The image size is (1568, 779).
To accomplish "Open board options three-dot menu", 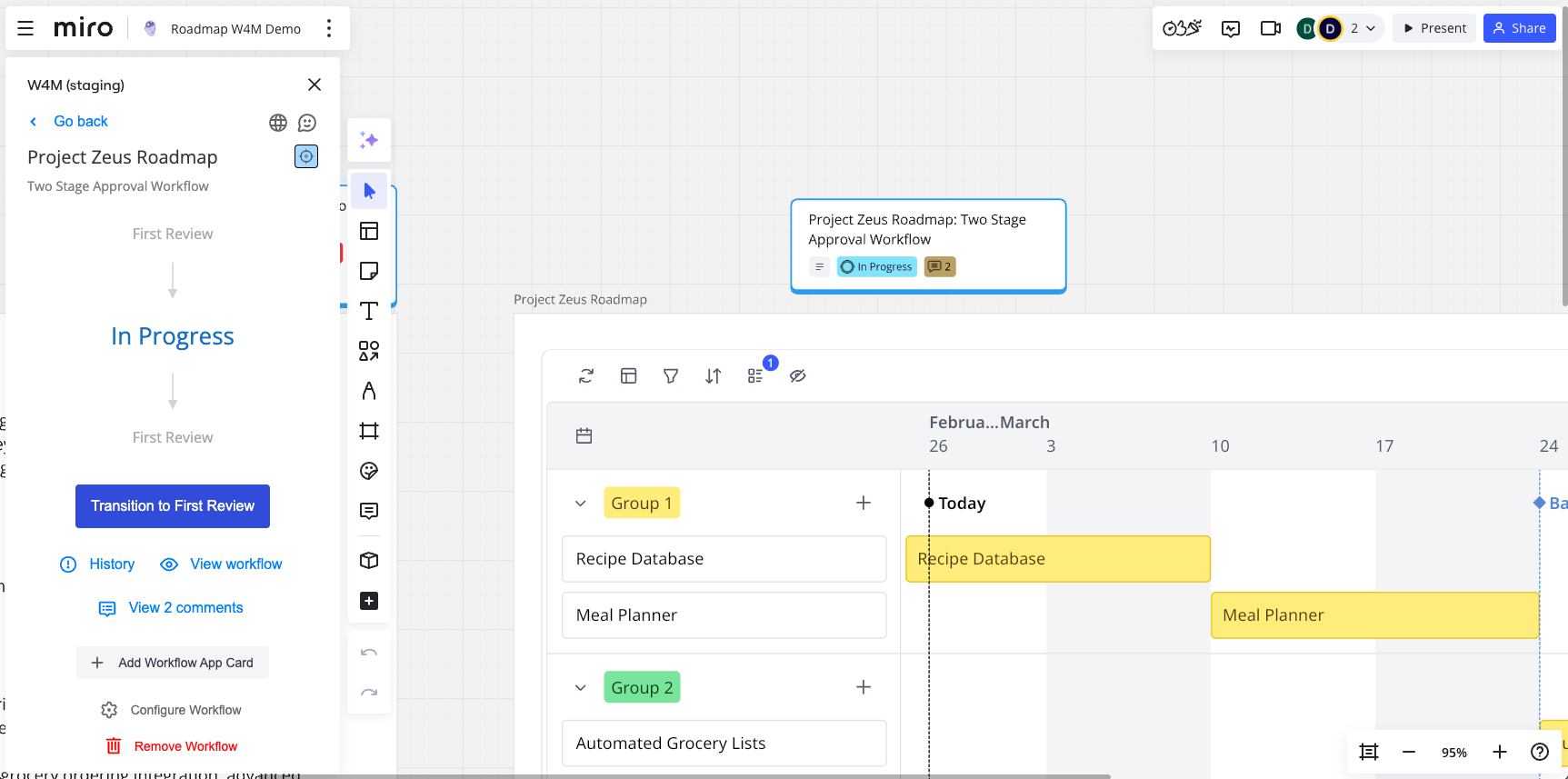I will (329, 28).
